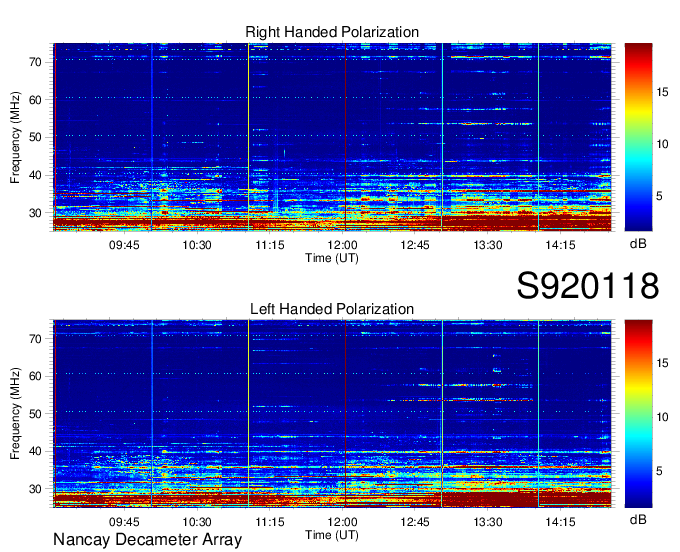Click the 60 MHz tick on Left Handed plot
This screenshot has height=552, width=680.
tap(35, 376)
